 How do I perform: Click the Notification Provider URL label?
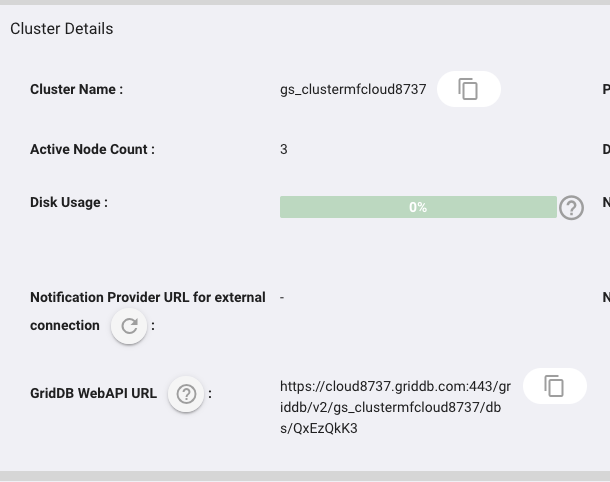(x=148, y=312)
